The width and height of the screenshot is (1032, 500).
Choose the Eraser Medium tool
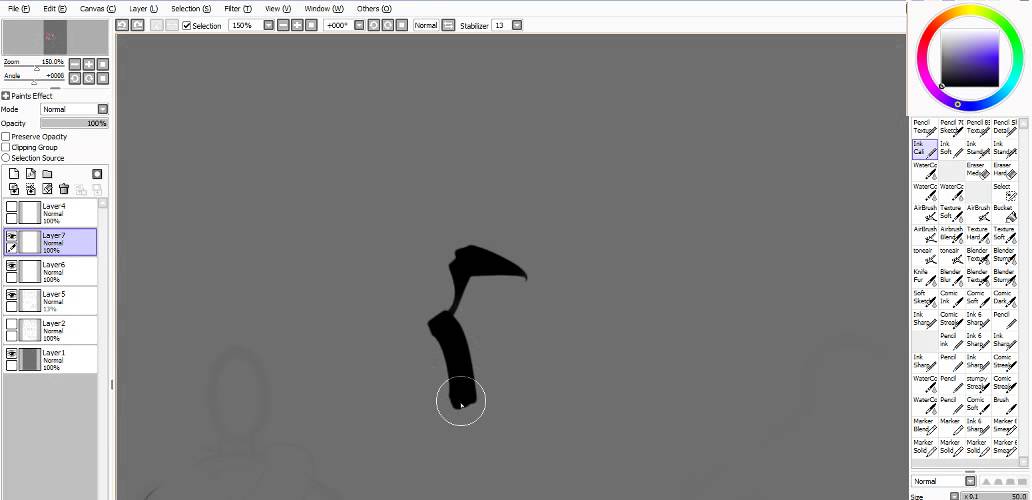pos(978,170)
